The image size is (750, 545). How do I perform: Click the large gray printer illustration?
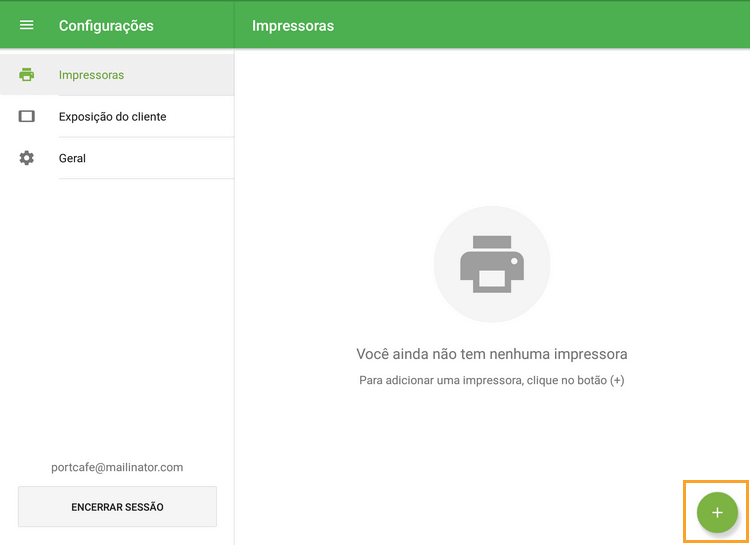(x=492, y=264)
